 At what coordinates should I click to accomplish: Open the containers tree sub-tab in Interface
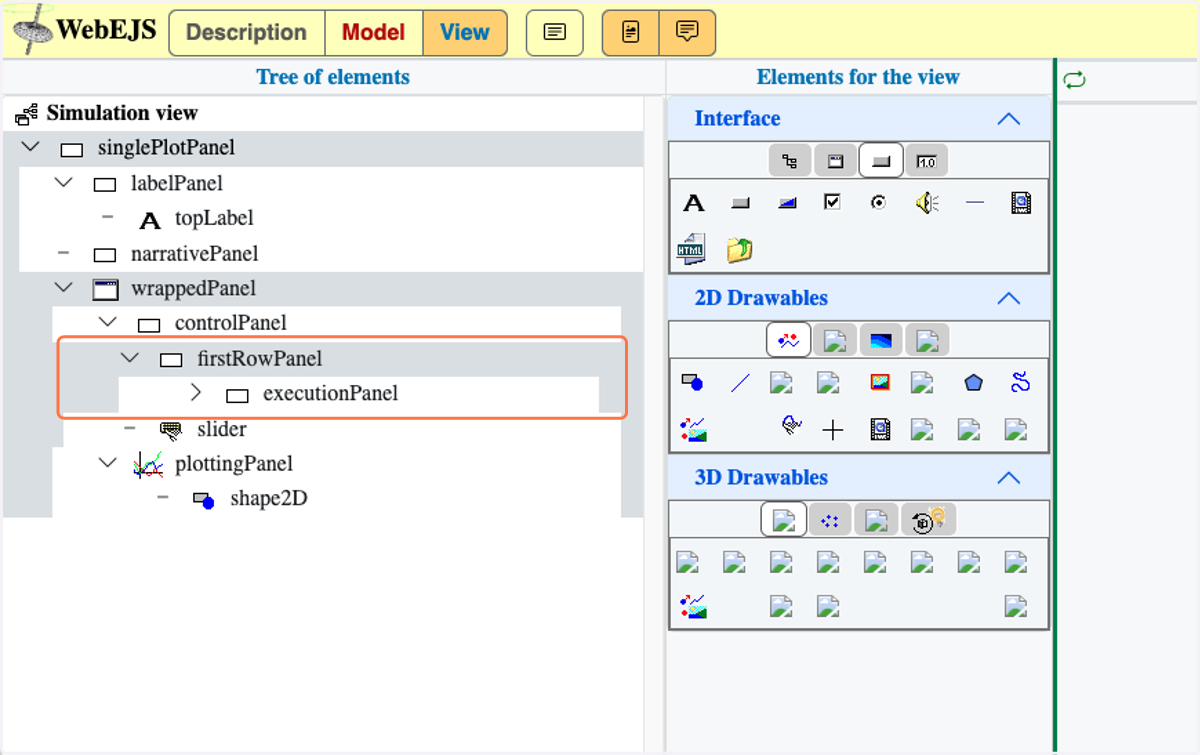pos(790,161)
